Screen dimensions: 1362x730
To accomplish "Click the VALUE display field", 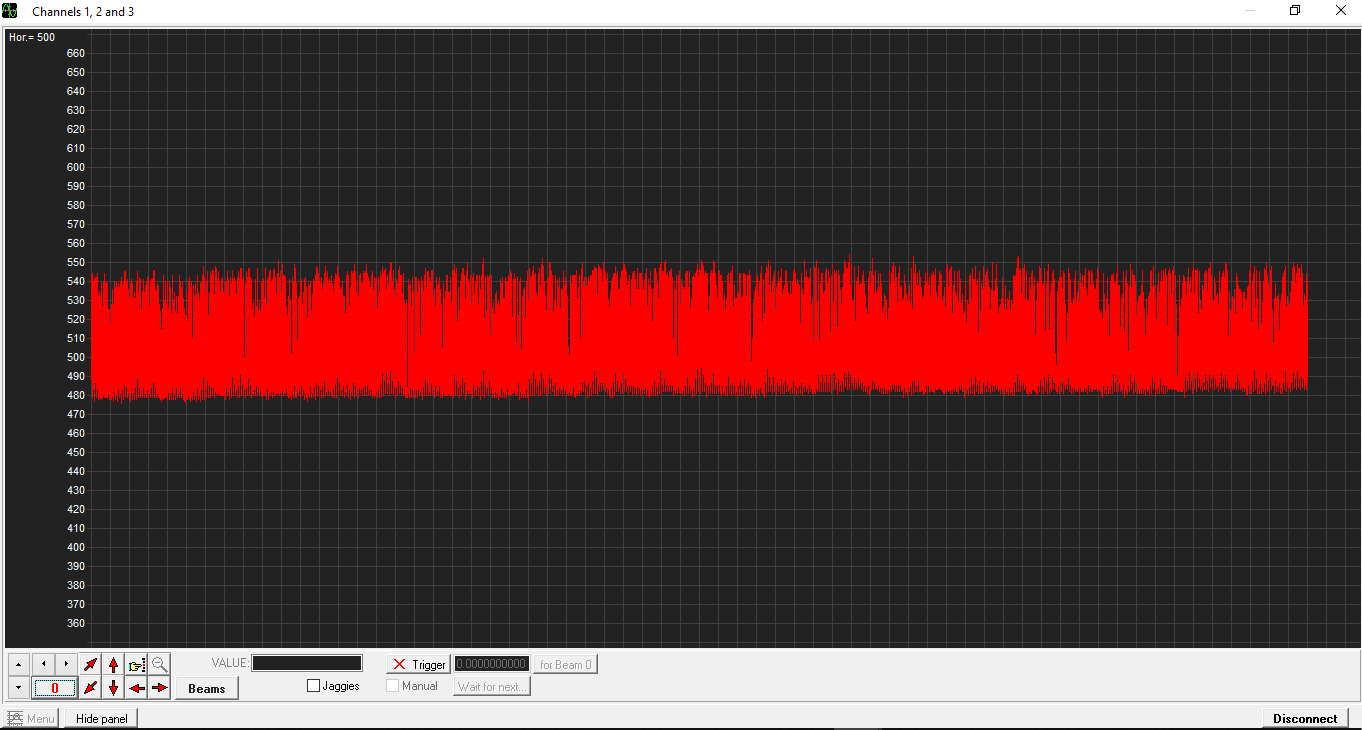I will tap(307, 663).
